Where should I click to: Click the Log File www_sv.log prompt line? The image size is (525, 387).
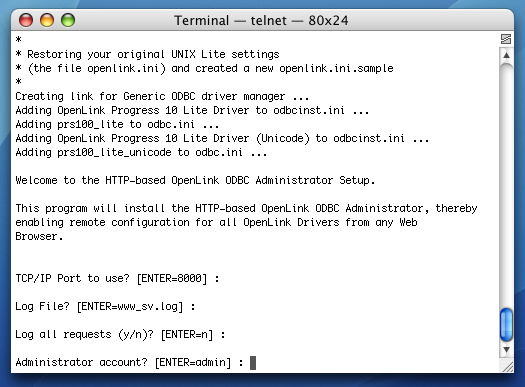pos(105,307)
